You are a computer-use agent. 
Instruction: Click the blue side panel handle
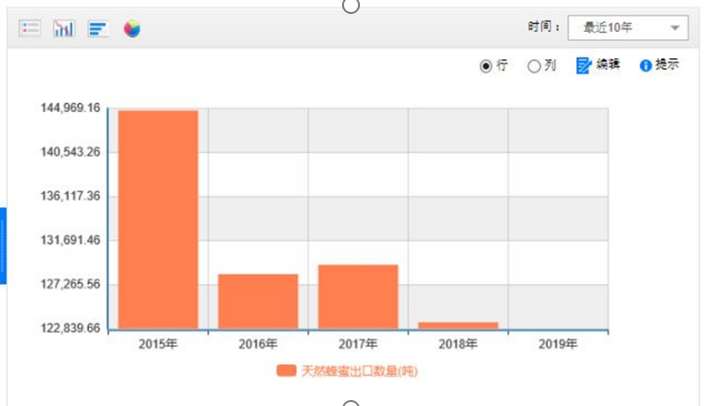[x=3, y=246]
